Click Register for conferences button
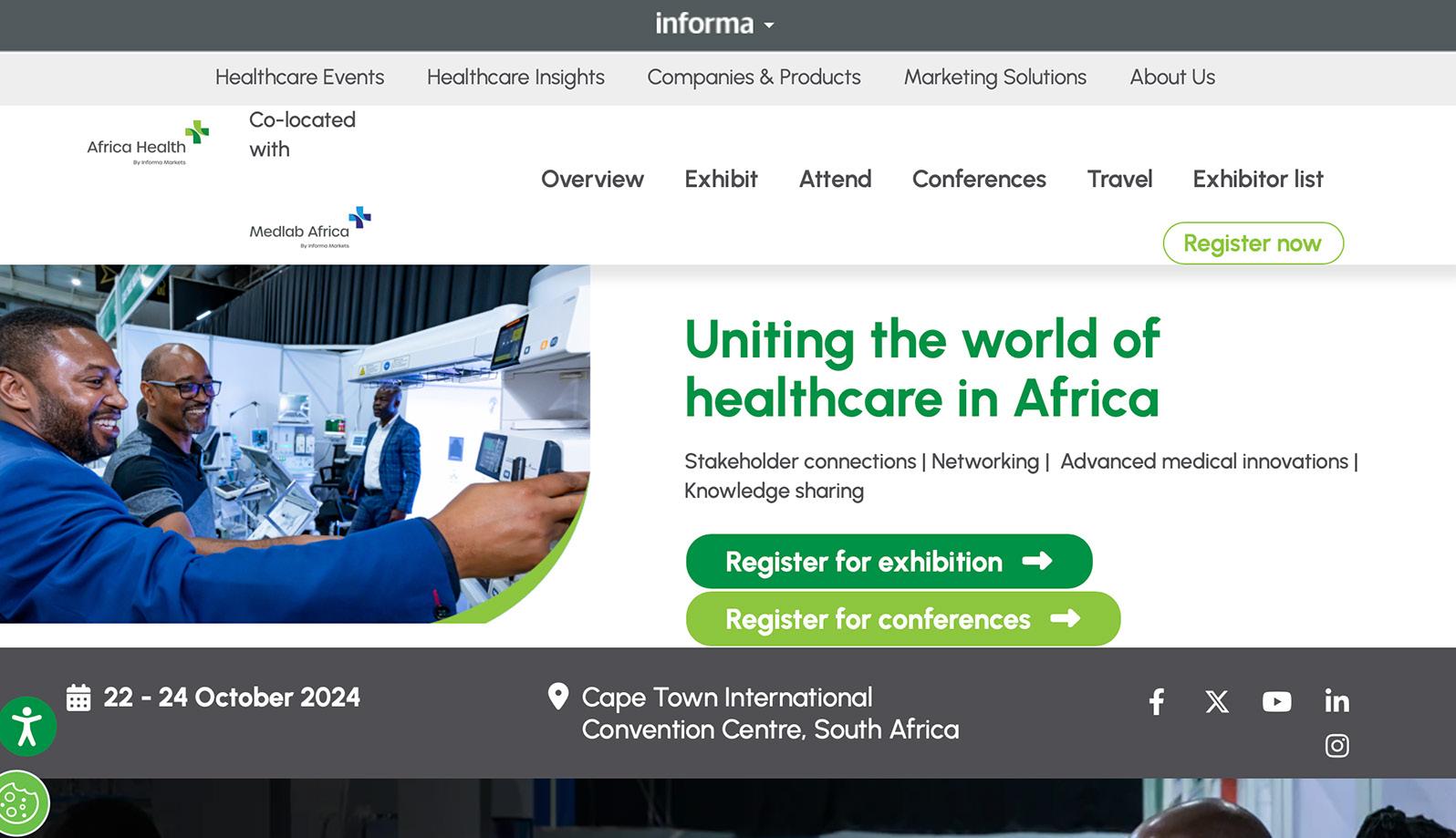 (902, 619)
